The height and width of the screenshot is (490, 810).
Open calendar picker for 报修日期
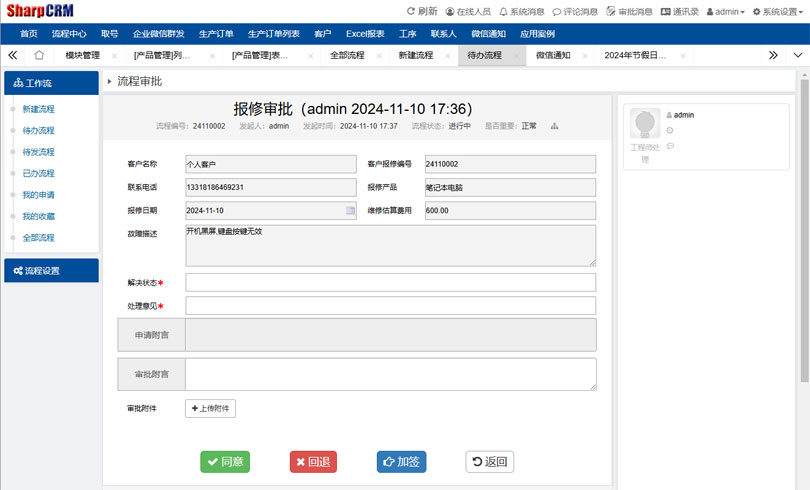point(350,210)
